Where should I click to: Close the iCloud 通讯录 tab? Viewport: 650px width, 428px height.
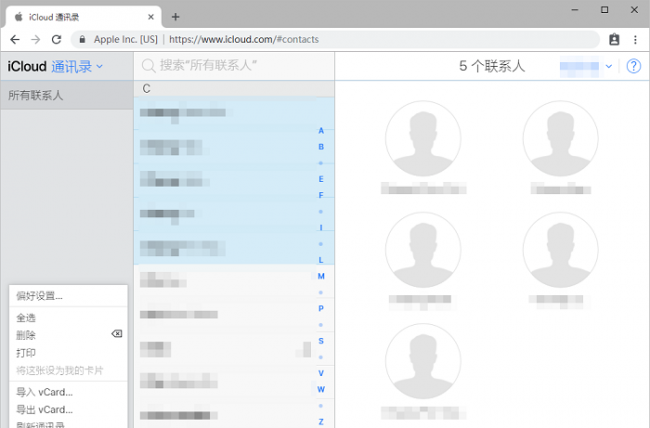(151, 17)
